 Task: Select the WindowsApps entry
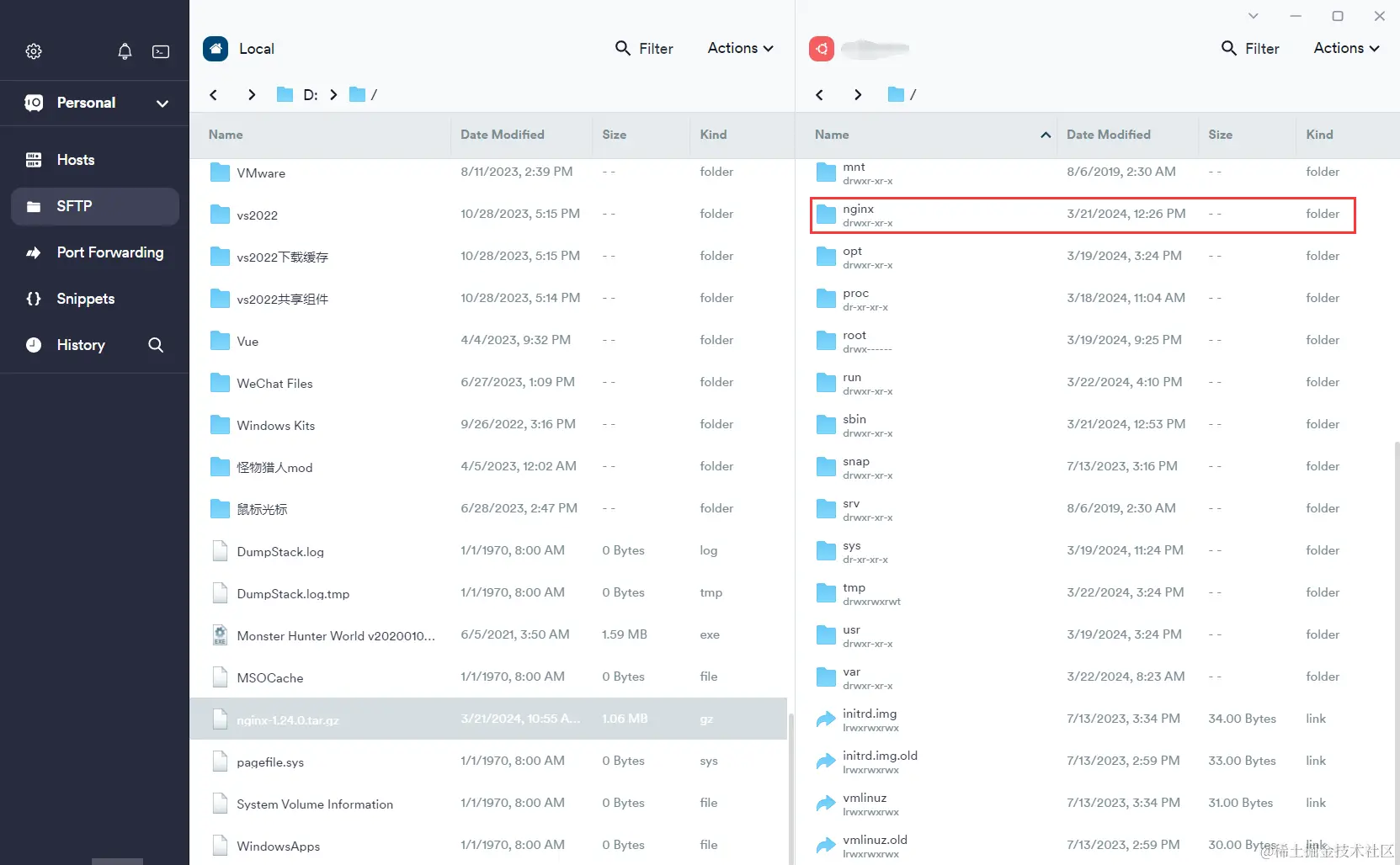pos(488,845)
